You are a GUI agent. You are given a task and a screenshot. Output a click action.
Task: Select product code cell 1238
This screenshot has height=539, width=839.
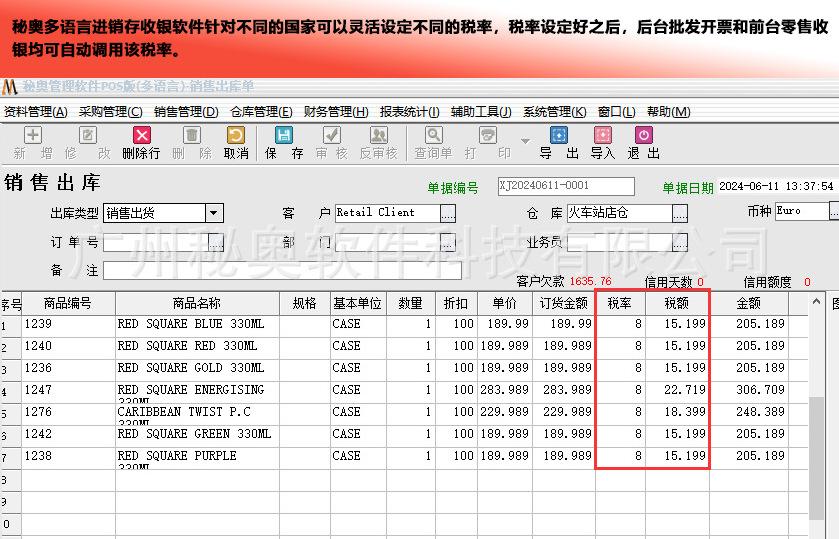click(x=68, y=456)
